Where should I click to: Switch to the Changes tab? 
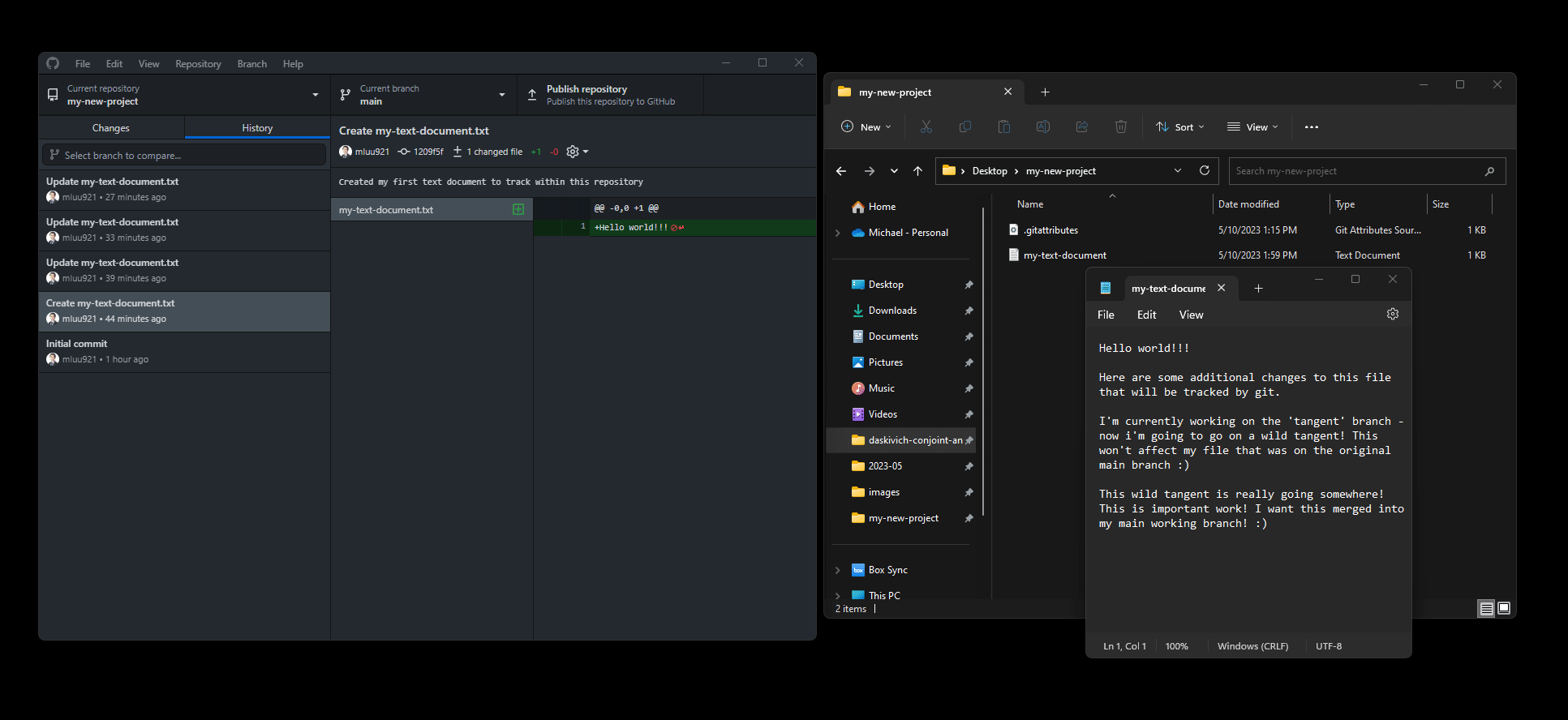click(111, 128)
